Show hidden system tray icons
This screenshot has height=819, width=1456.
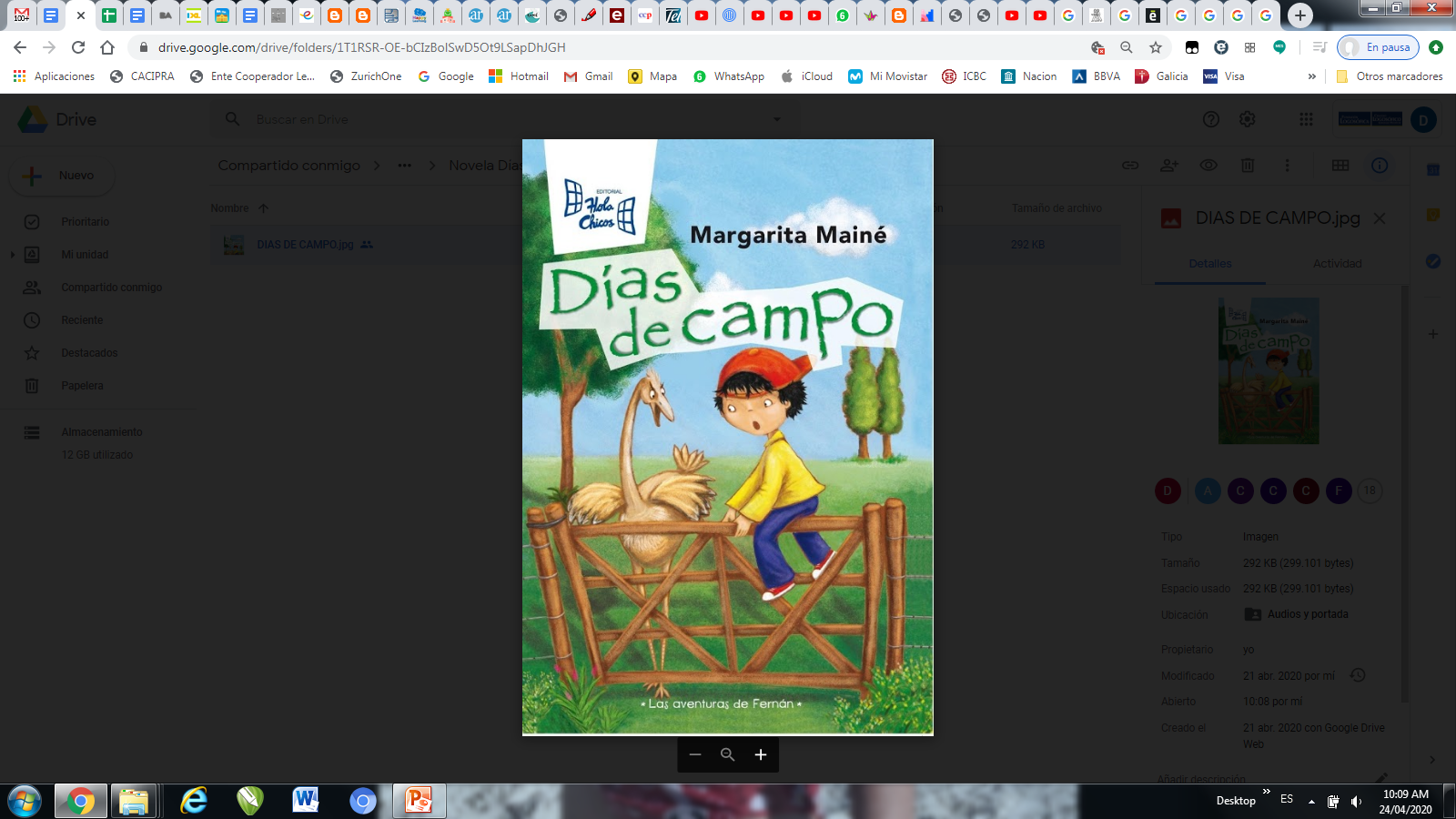[1311, 802]
